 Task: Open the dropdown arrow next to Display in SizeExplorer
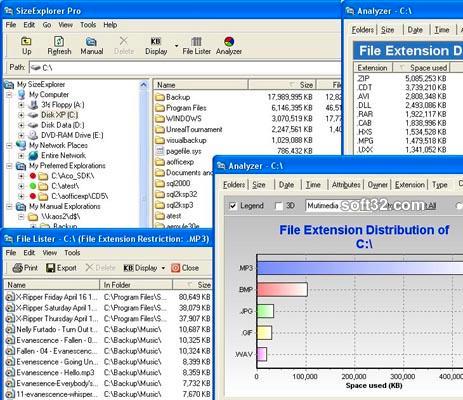tap(176, 46)
